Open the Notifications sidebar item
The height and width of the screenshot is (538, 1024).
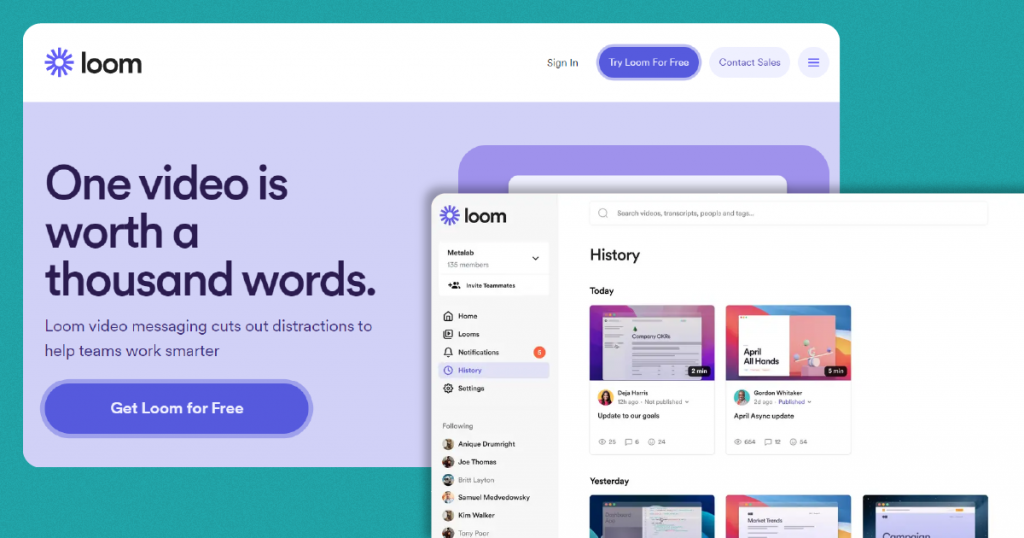(x=494, y=352)
